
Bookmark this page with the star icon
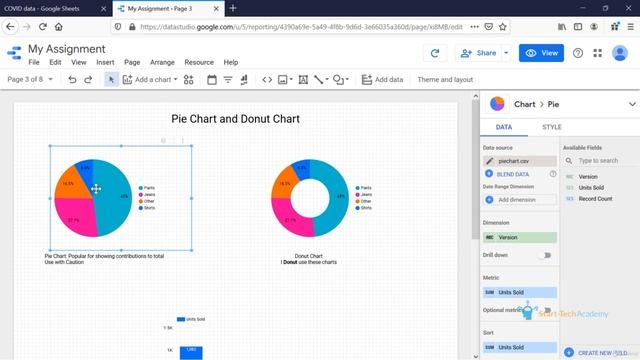pos(502,27)
